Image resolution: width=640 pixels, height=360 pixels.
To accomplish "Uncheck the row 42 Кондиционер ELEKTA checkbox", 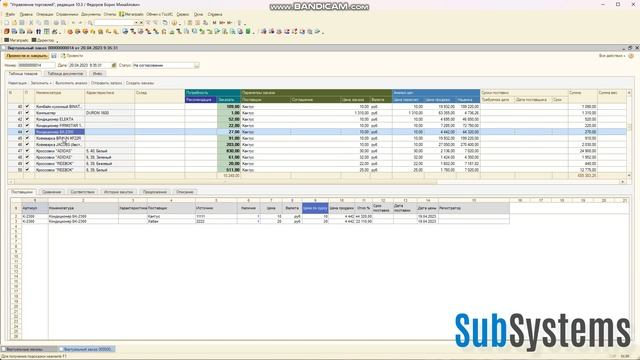I will tap(27, 119).
